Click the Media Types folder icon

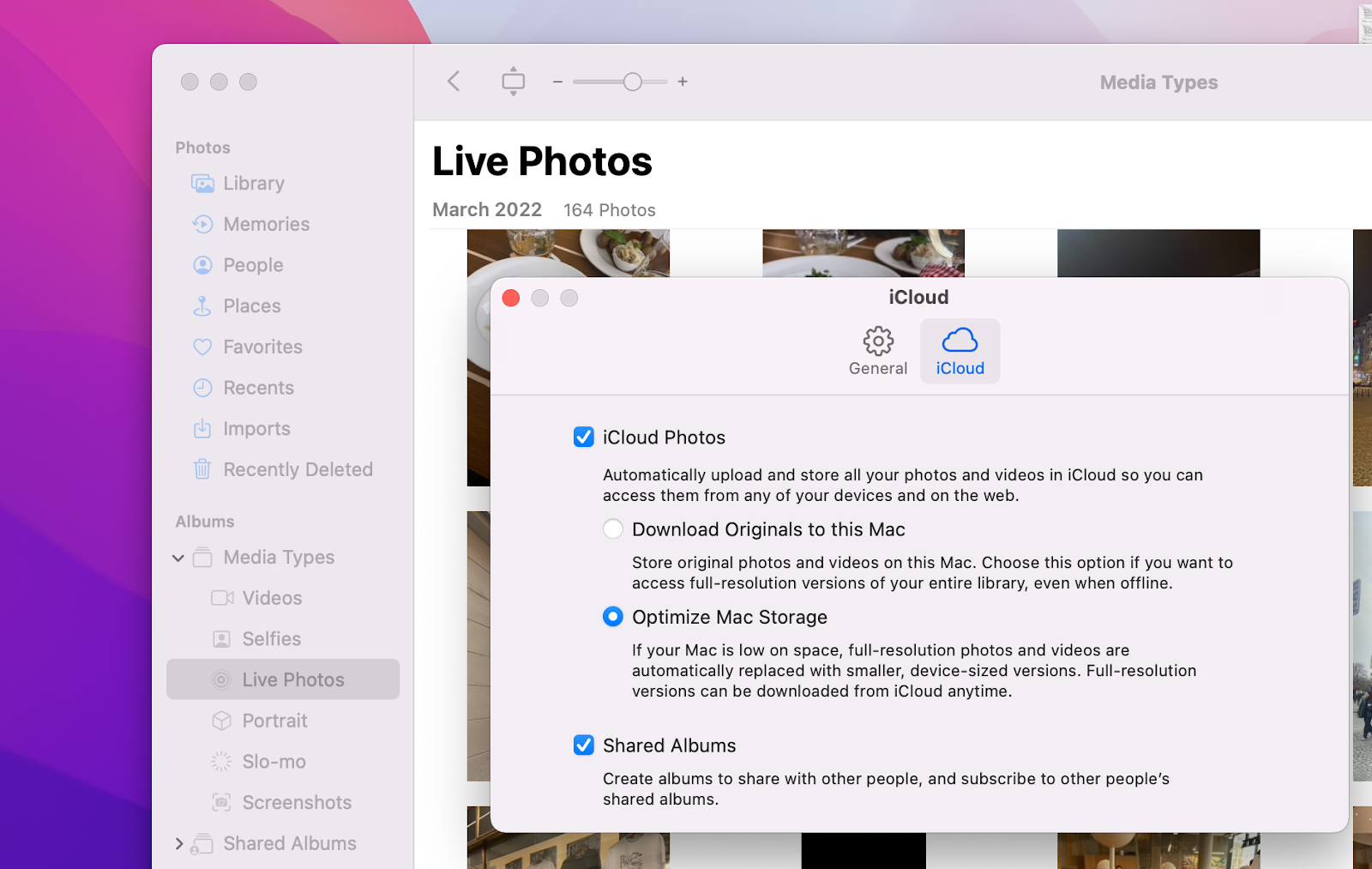pyautogui.click(x=202, y=558)
